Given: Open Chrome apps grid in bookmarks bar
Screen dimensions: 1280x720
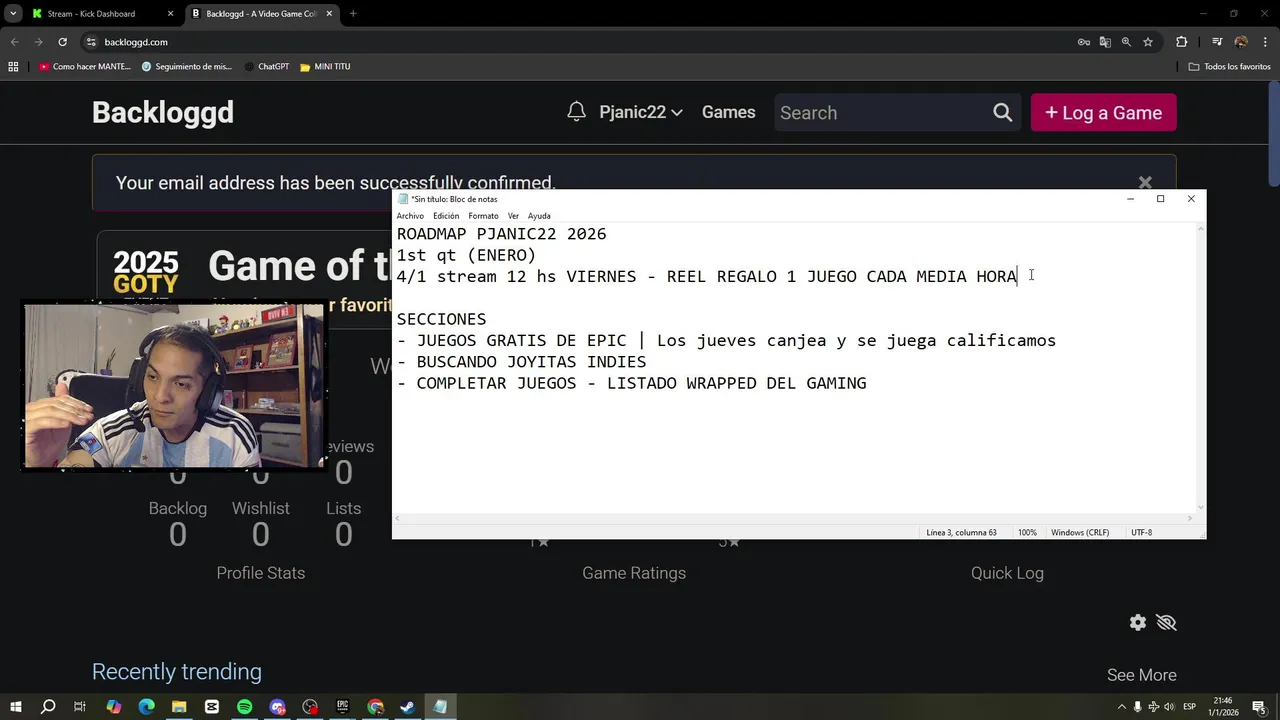Looking at the screenshot, I should tap(13, 67).
